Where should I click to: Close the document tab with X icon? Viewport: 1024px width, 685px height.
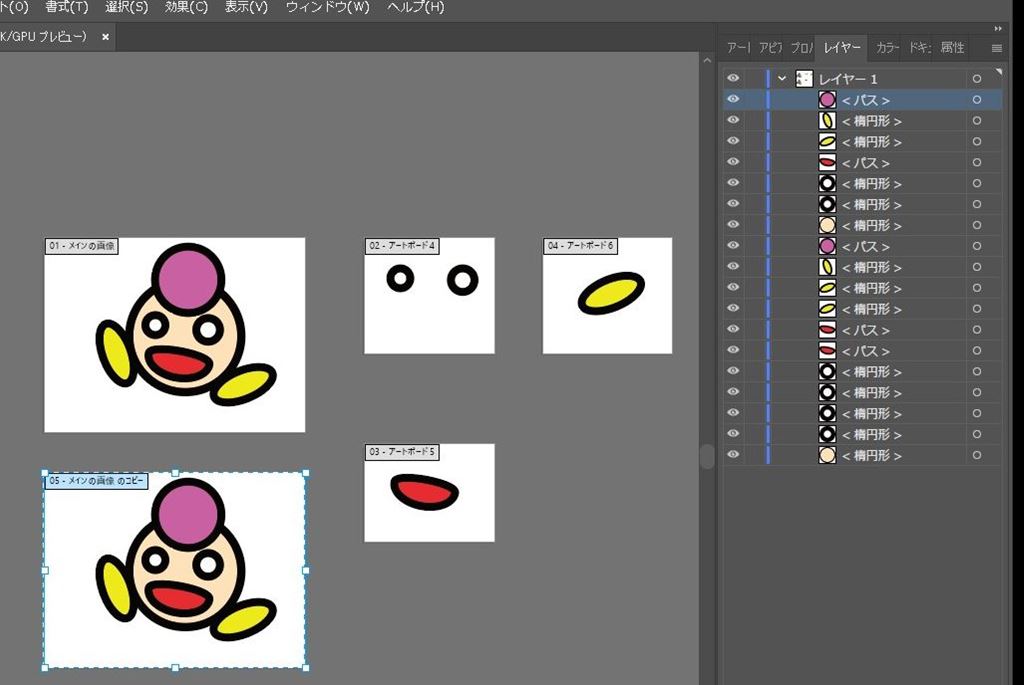click(106, 37)
